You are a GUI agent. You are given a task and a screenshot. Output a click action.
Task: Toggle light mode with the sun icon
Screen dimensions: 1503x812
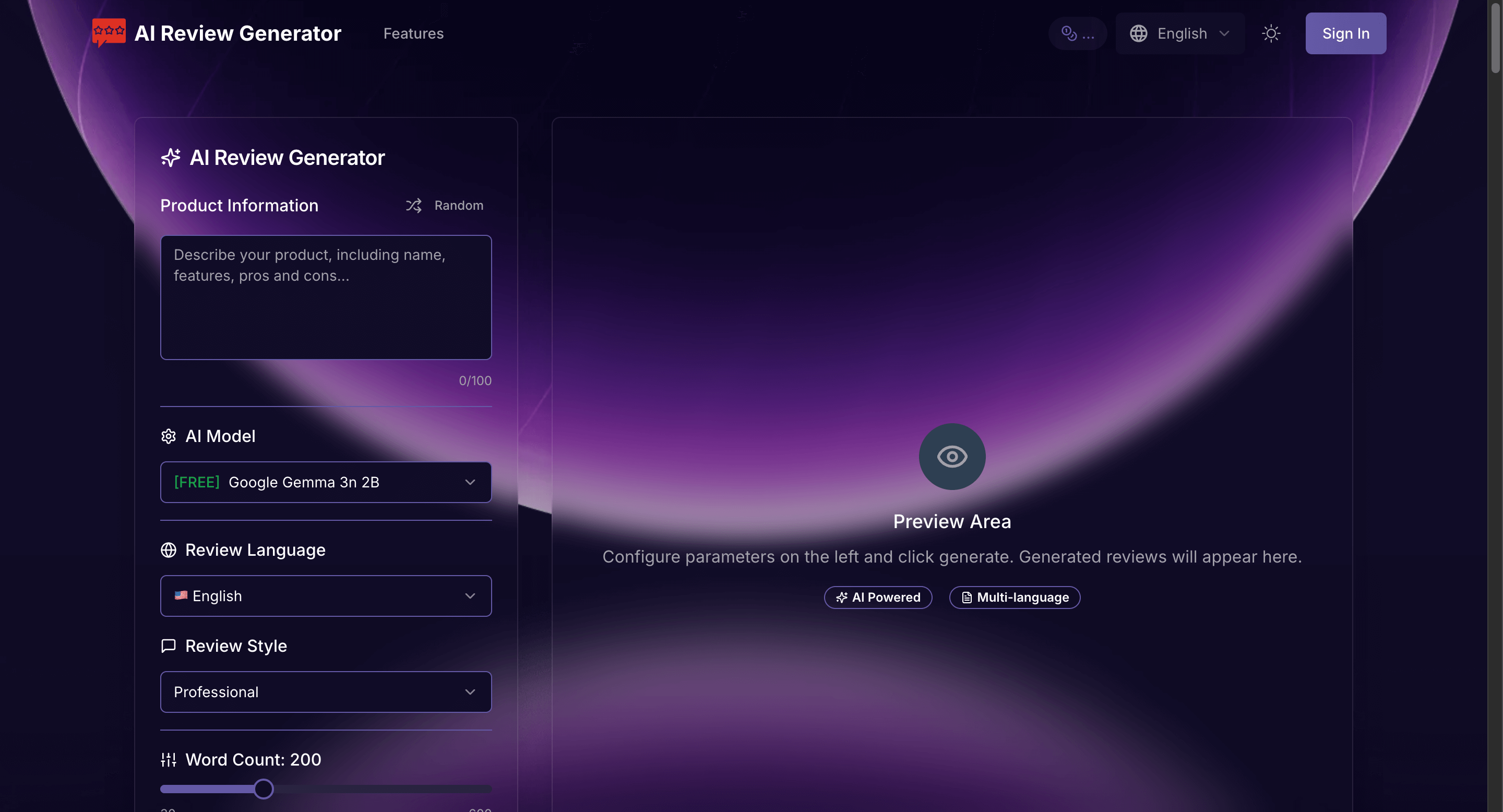click(1271, 33)
